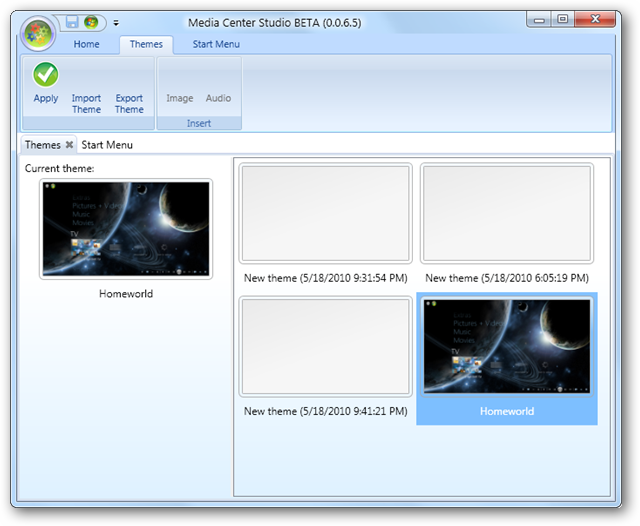Maximize the Media Center Studio window

(x=563, y=19)
